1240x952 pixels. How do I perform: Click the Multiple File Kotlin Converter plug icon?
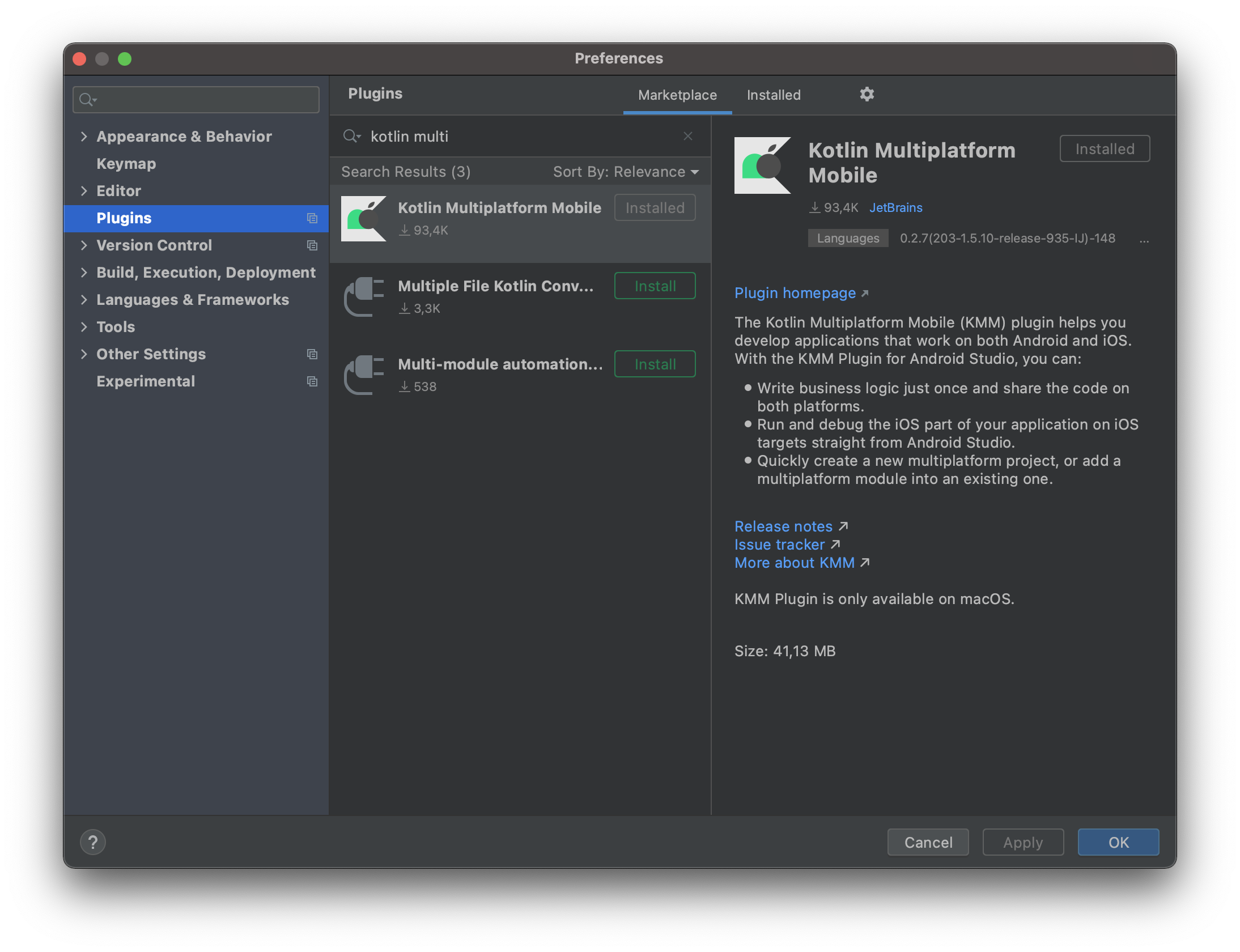point(364,297)
